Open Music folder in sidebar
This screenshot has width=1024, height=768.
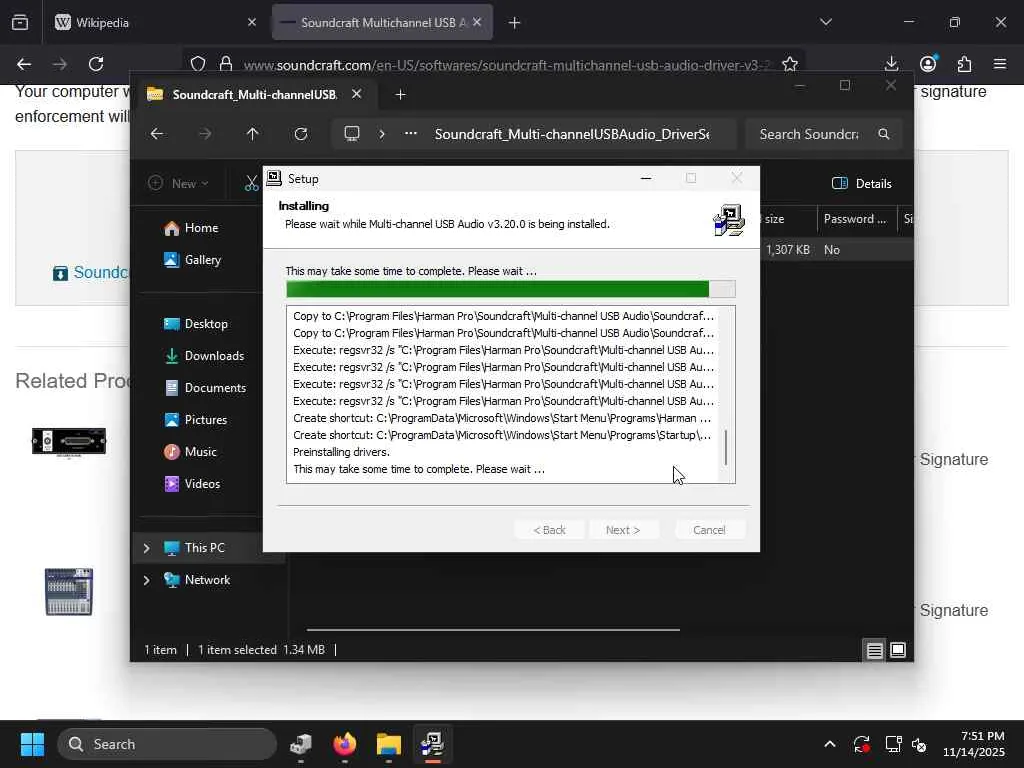[191, 452]
